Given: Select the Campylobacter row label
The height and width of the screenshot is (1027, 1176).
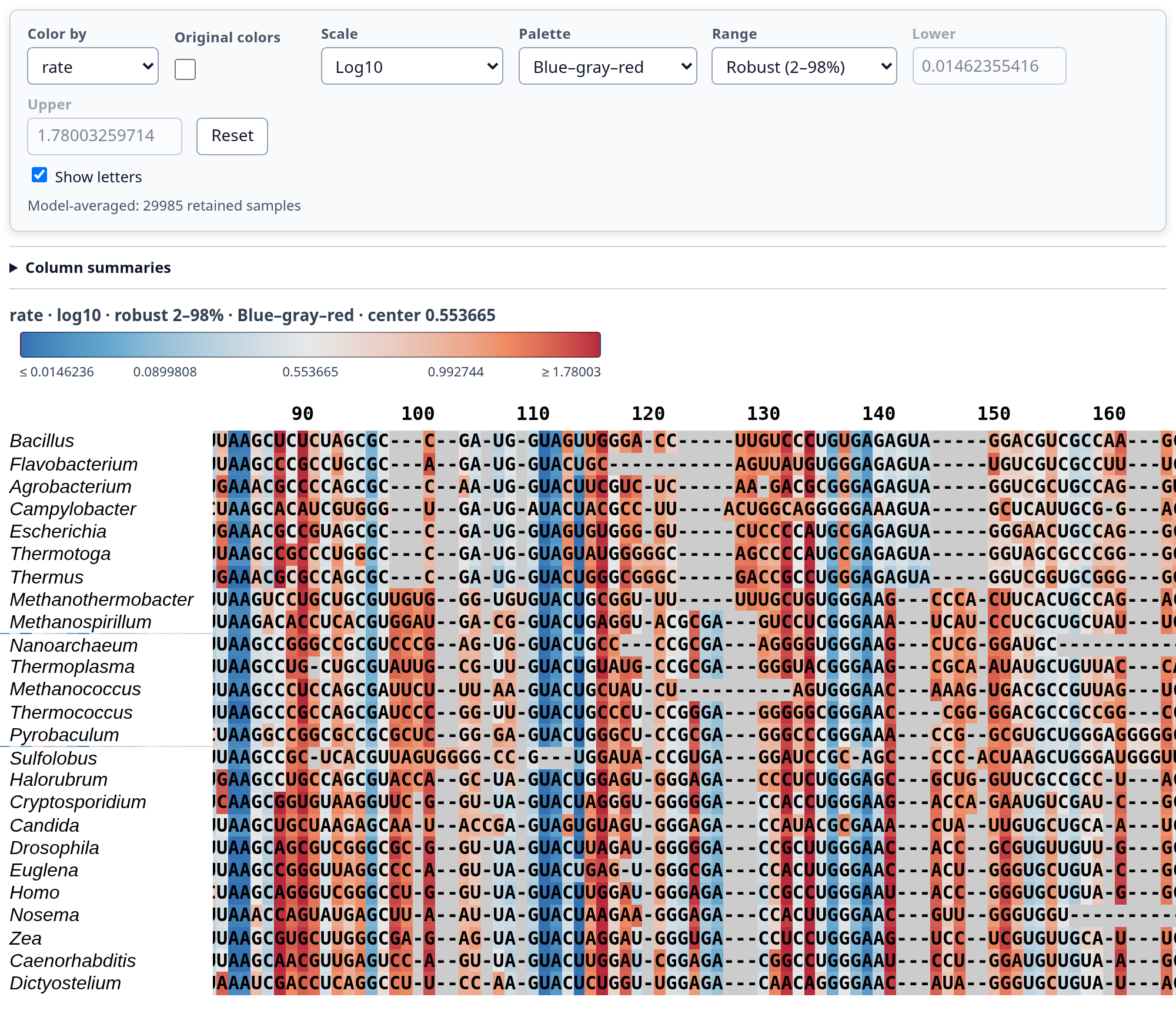Looking at the screenshot, I should click(x=73, y=509).
